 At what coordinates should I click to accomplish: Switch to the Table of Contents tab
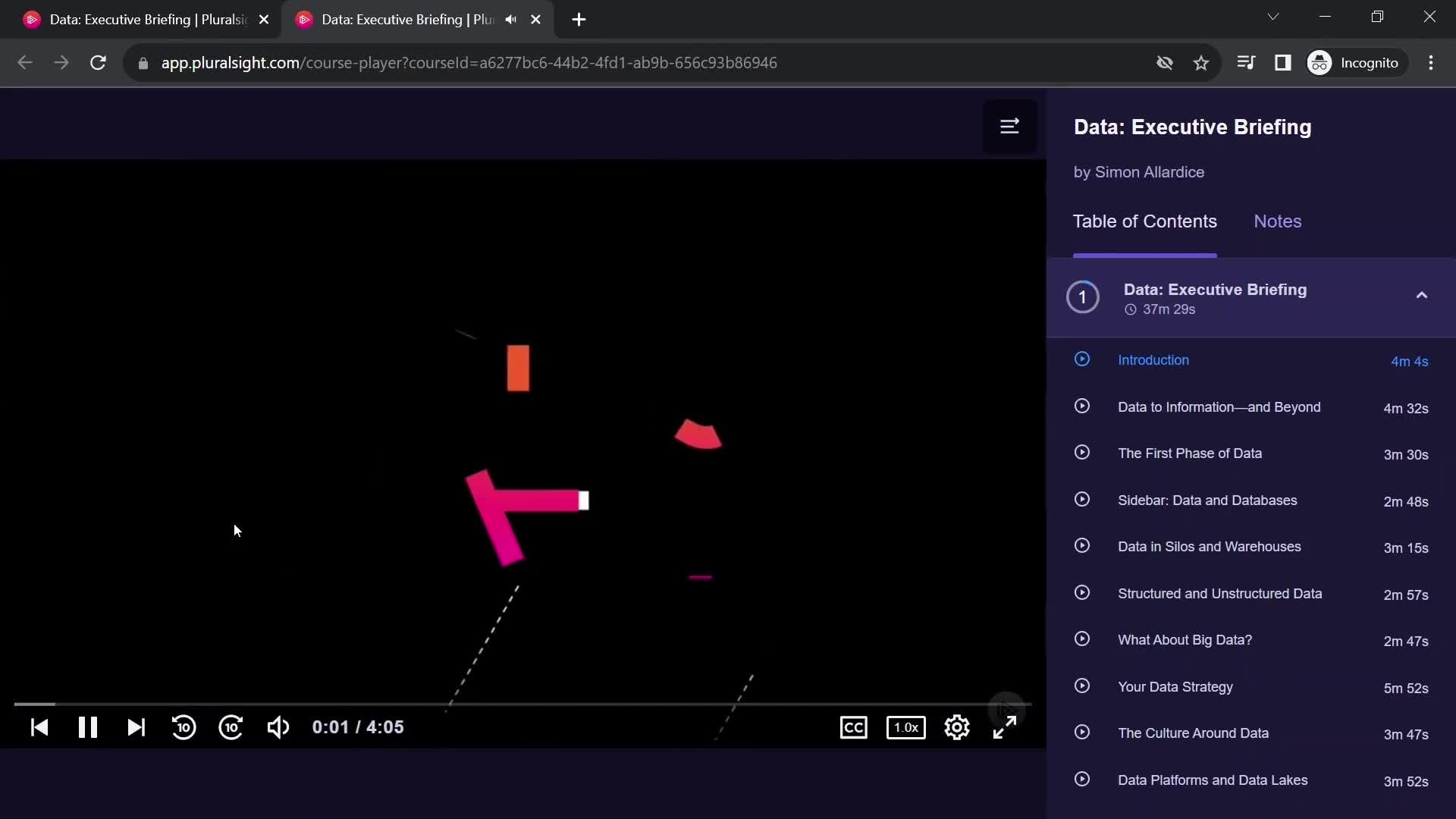[1145, 221]
